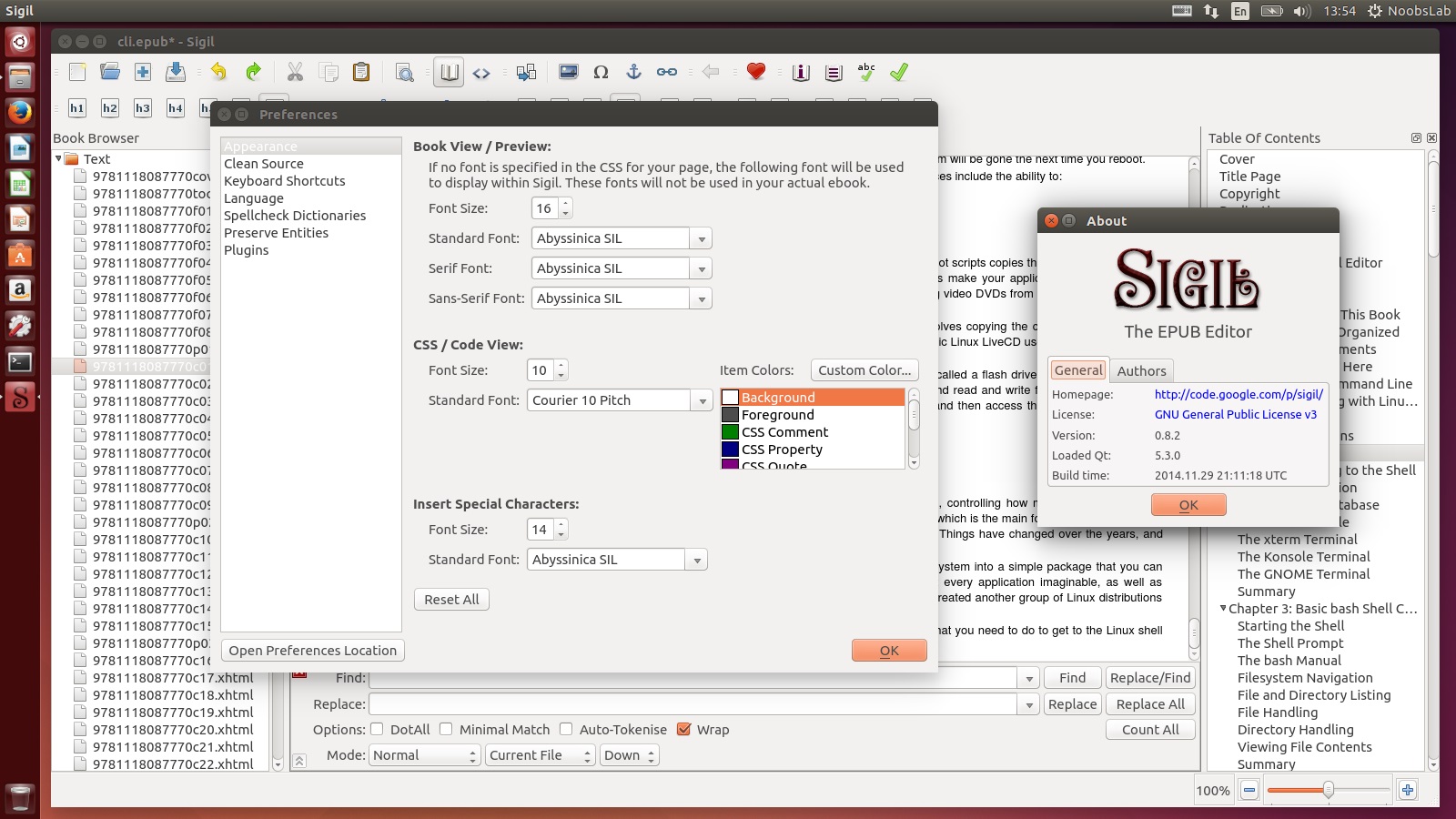The height and width of the screenshot is (819, 1456).
Task: Insert ID with the anchor icon
Action: pos(634,72)
